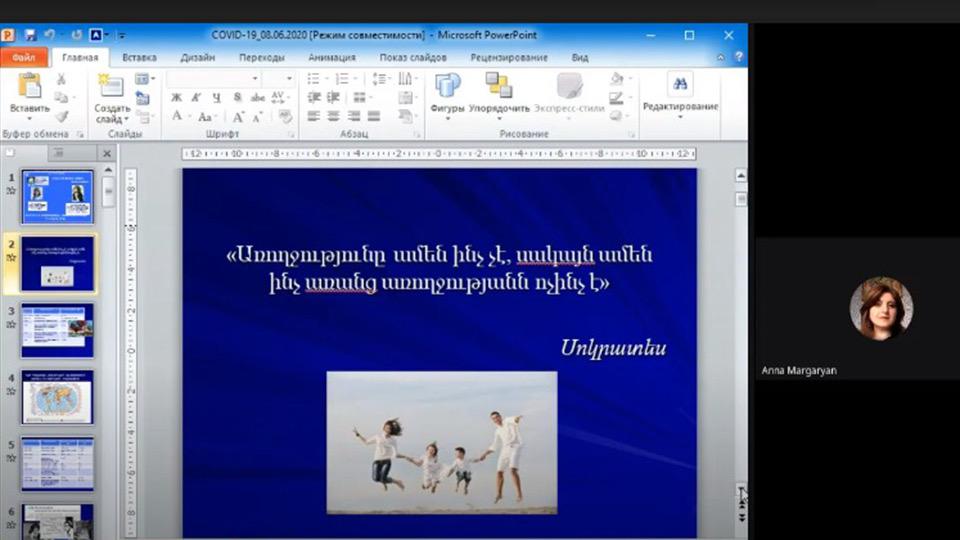
Task: Close the slide thumbnails pane
Action: point(106,153)
